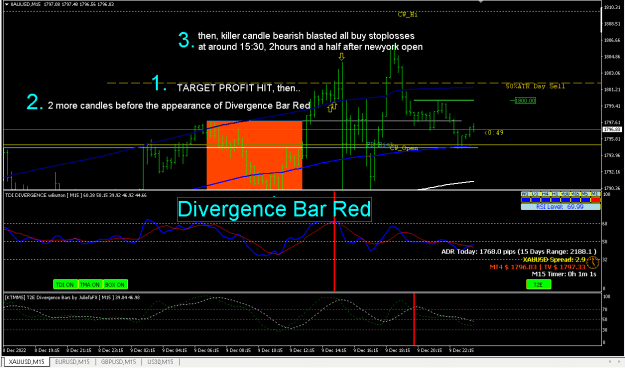Select the red vertical line in T2E window
This screenshot has height=368, width=625.
414,319
